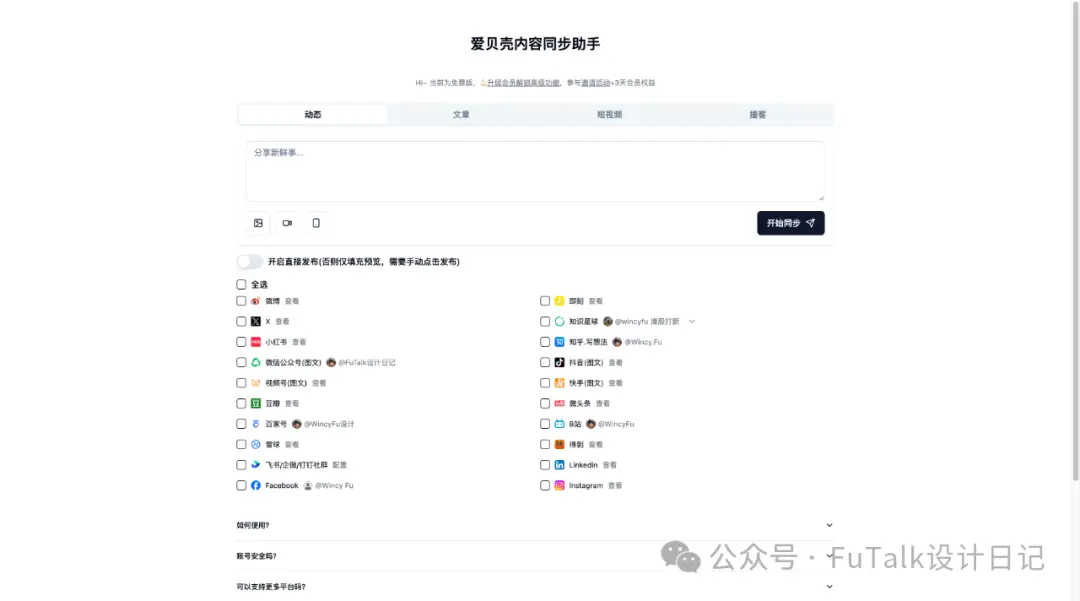Viewport: 1080px width, 601px height.
Task: Click the green Douban (豆瓣) logo
Action: click(x=256, y=403)
